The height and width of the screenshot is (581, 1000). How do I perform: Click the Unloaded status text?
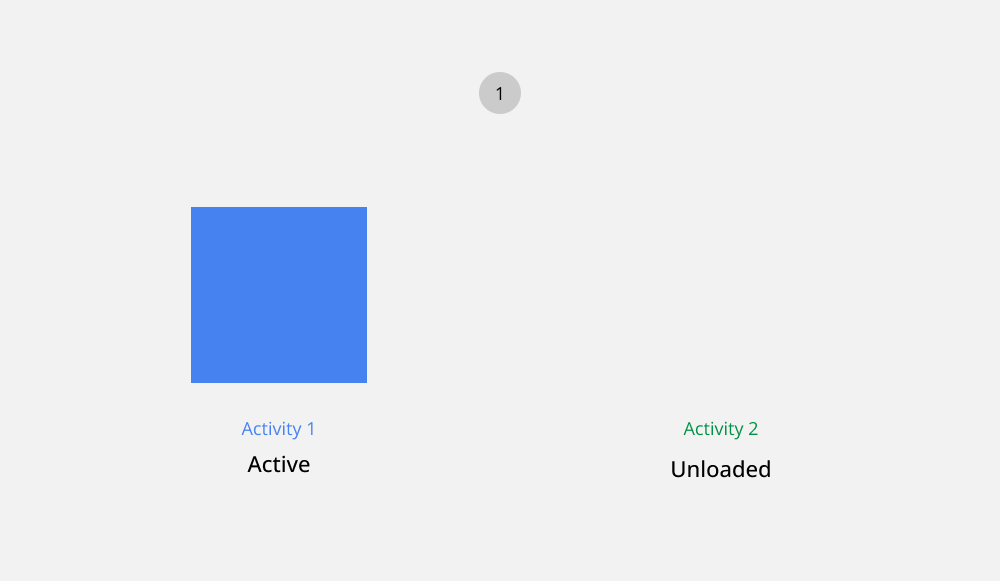point(721,469)
